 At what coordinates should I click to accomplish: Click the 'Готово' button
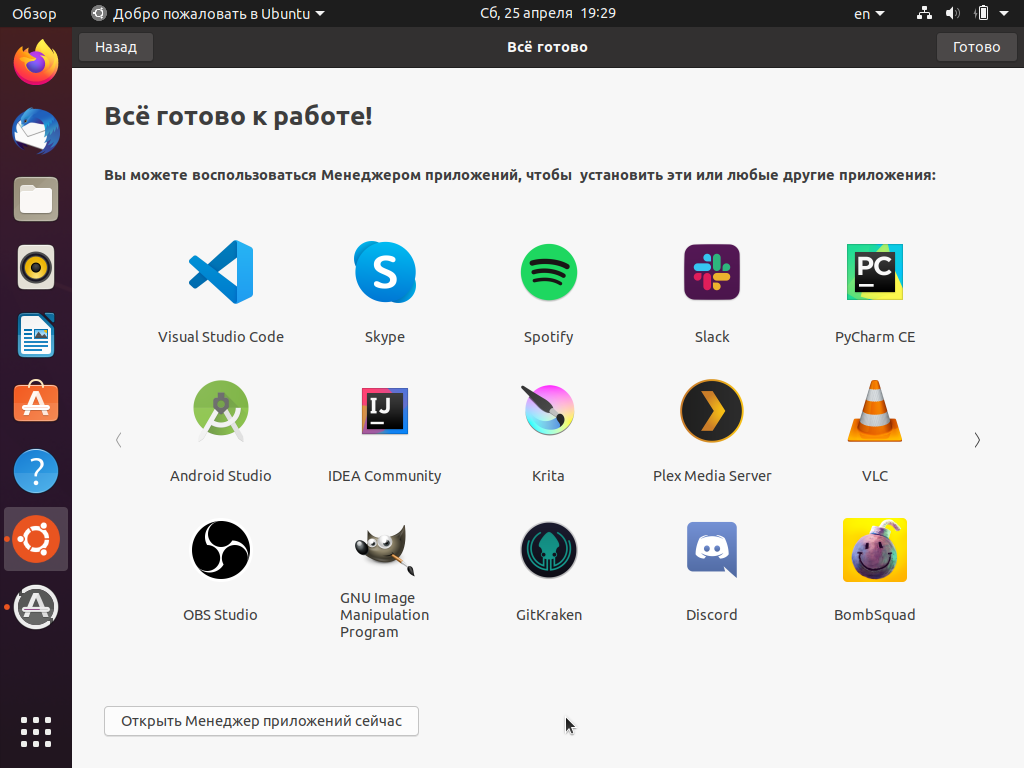point(976,47)
